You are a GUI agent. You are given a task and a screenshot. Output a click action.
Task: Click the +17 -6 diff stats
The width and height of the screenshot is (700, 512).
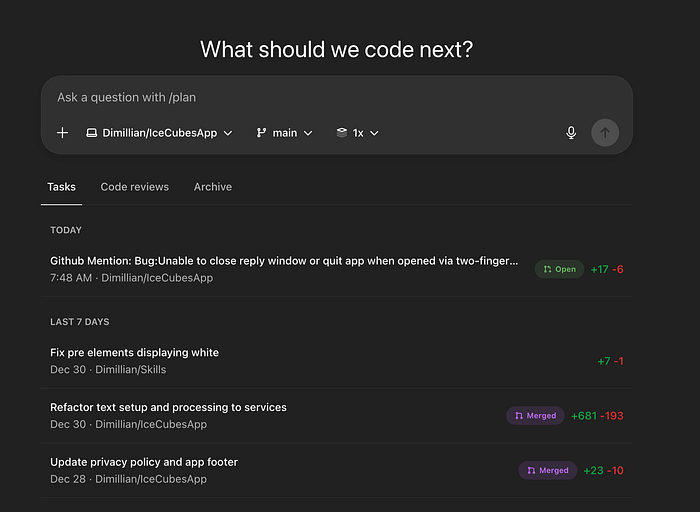(x=607, y=270)
